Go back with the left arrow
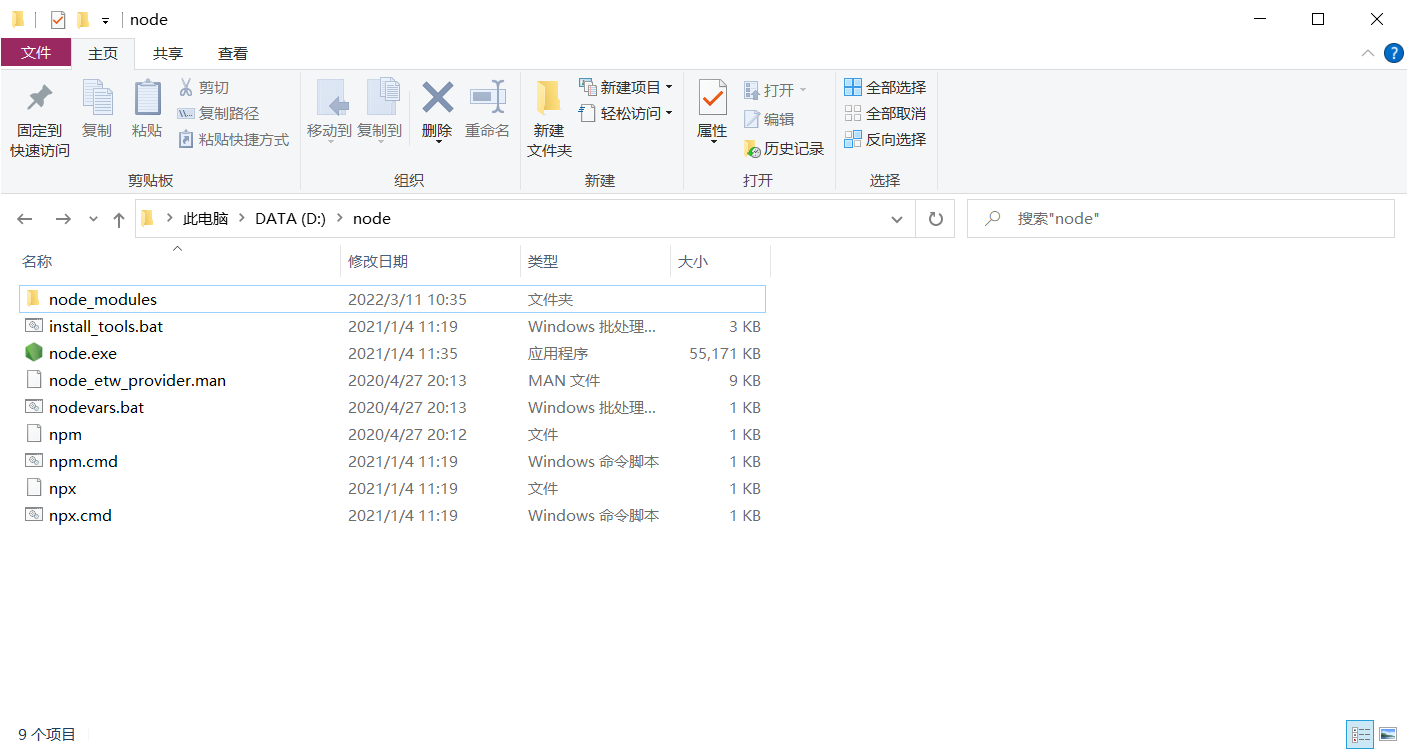The image size is (1408, 750). coord(25,219)
